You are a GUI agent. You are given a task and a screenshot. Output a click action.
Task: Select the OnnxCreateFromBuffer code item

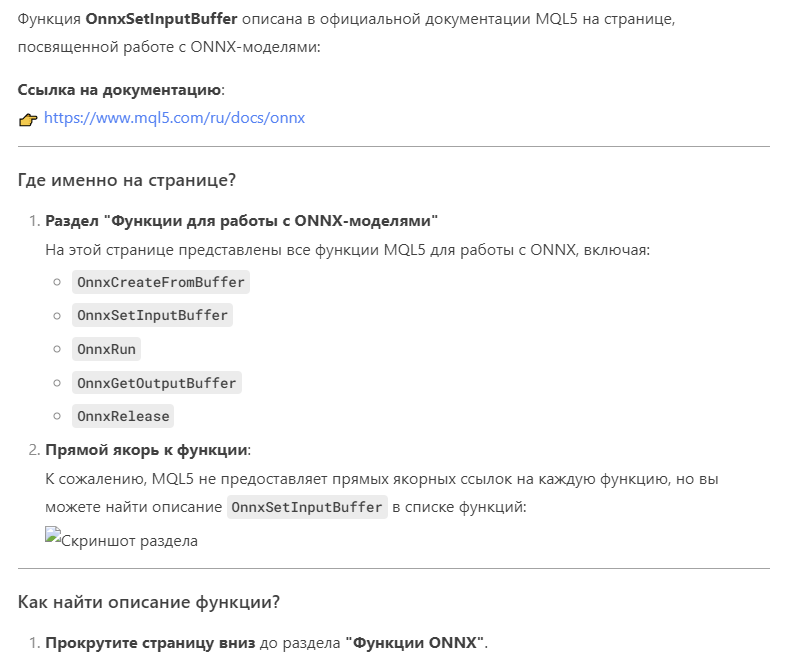pos(160,282)
